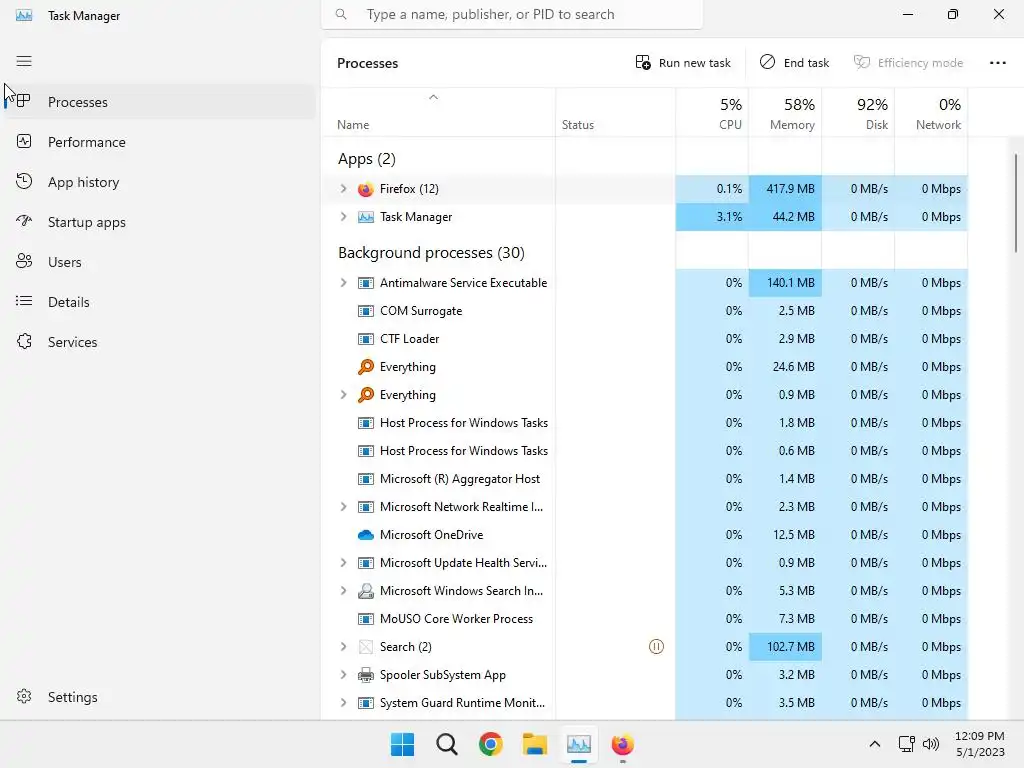Open Windows Start menu from taskbar
The width and height of the screenshot is (1024, 768).
pyautogui.click(x=402, y=744)
